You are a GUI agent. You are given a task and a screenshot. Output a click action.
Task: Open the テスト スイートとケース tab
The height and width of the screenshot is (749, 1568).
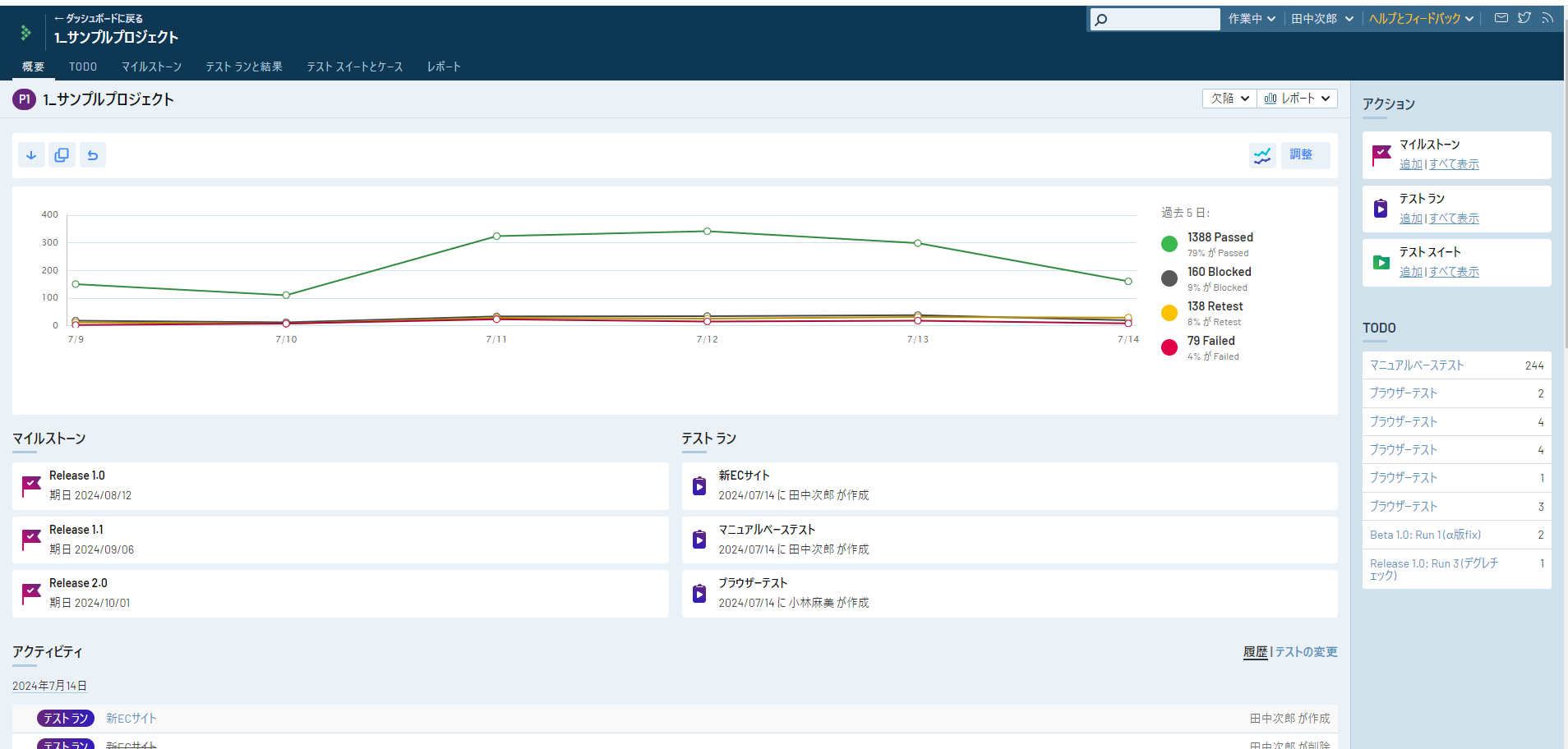pos(355,67)
